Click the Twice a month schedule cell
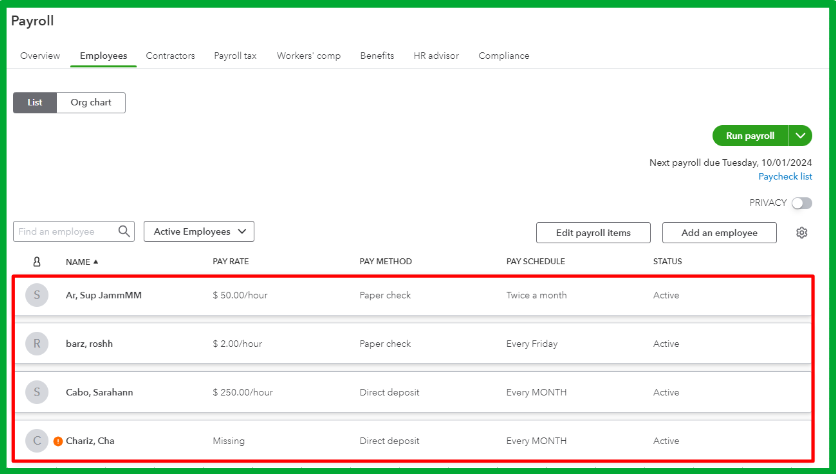 pyautogui.click(x=536, y=295)
